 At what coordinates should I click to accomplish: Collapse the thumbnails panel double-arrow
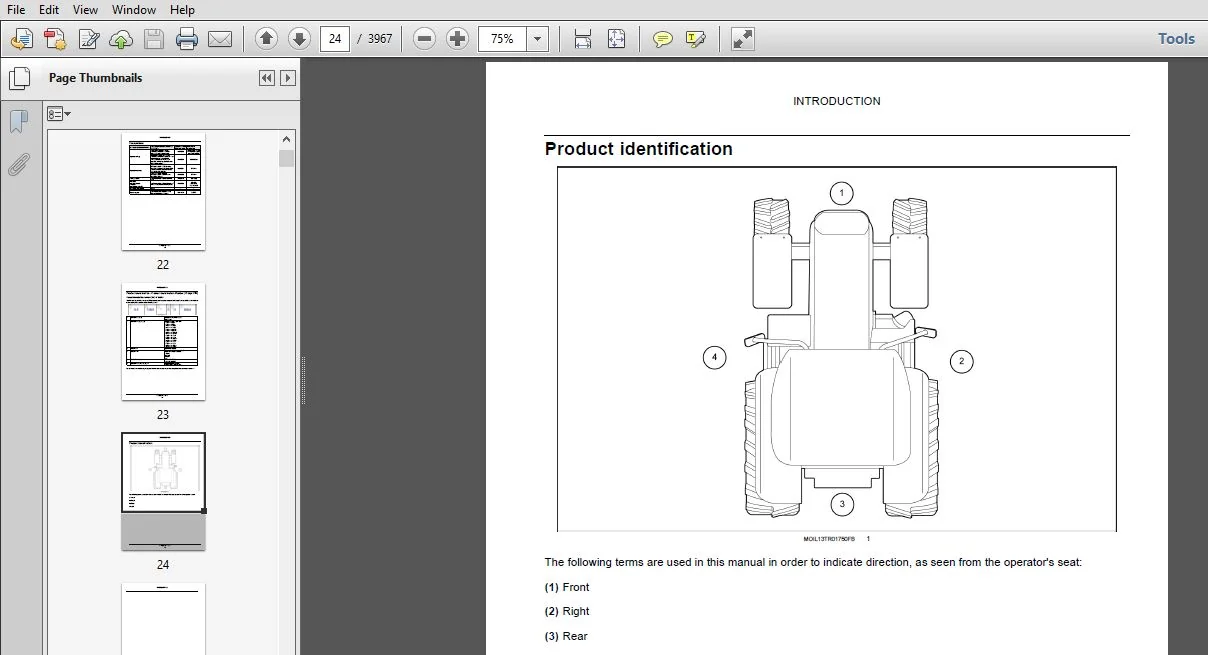pos(267,78)
